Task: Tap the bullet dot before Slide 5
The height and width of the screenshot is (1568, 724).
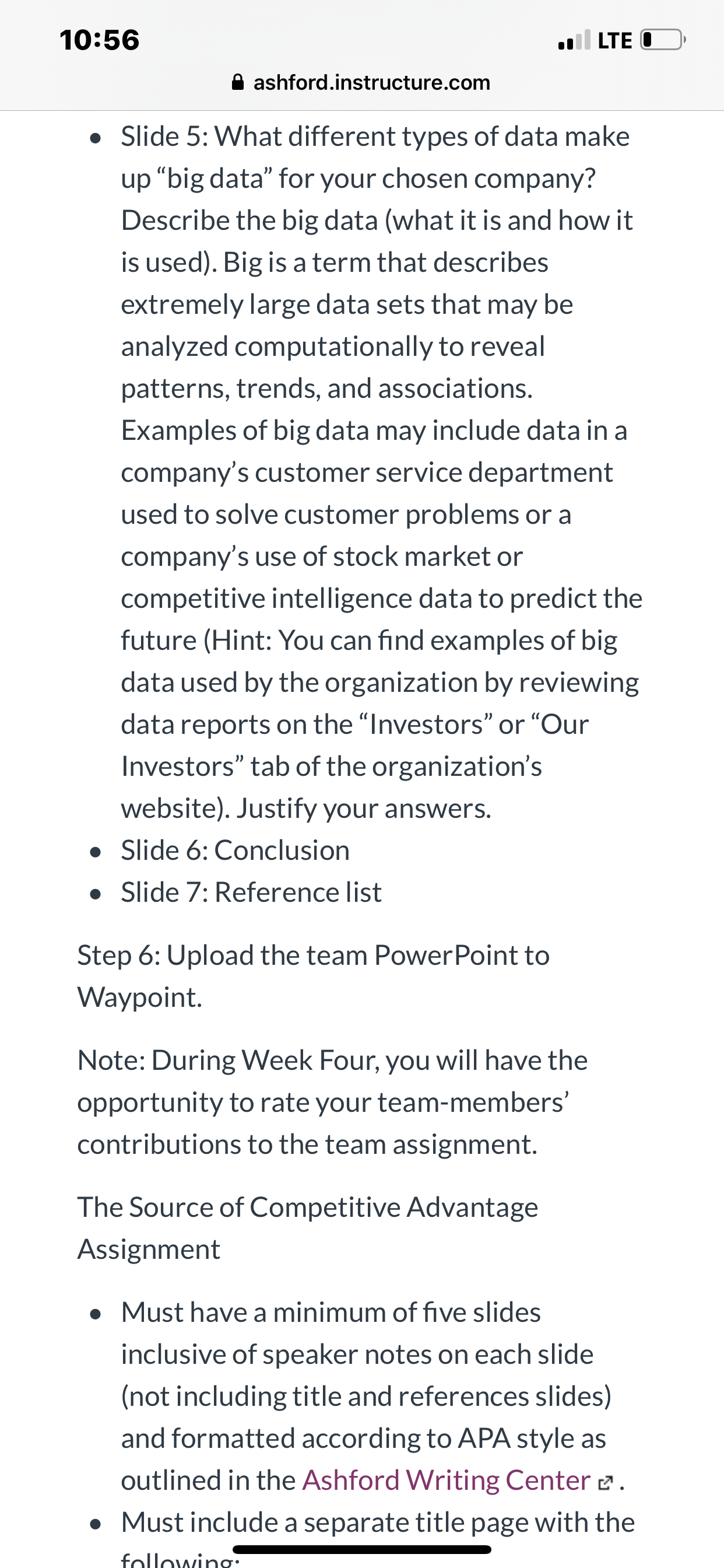Action: [x=94, y=138]
